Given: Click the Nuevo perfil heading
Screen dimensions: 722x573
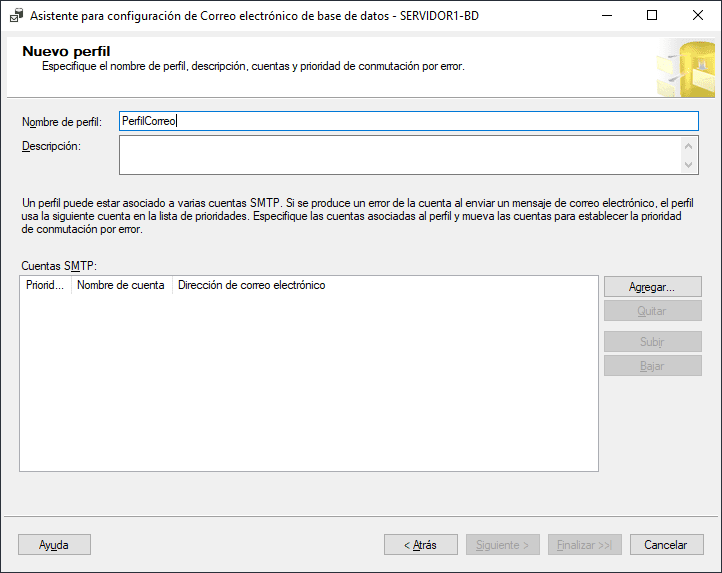Looking at the screenshot, I should point(66,51).
